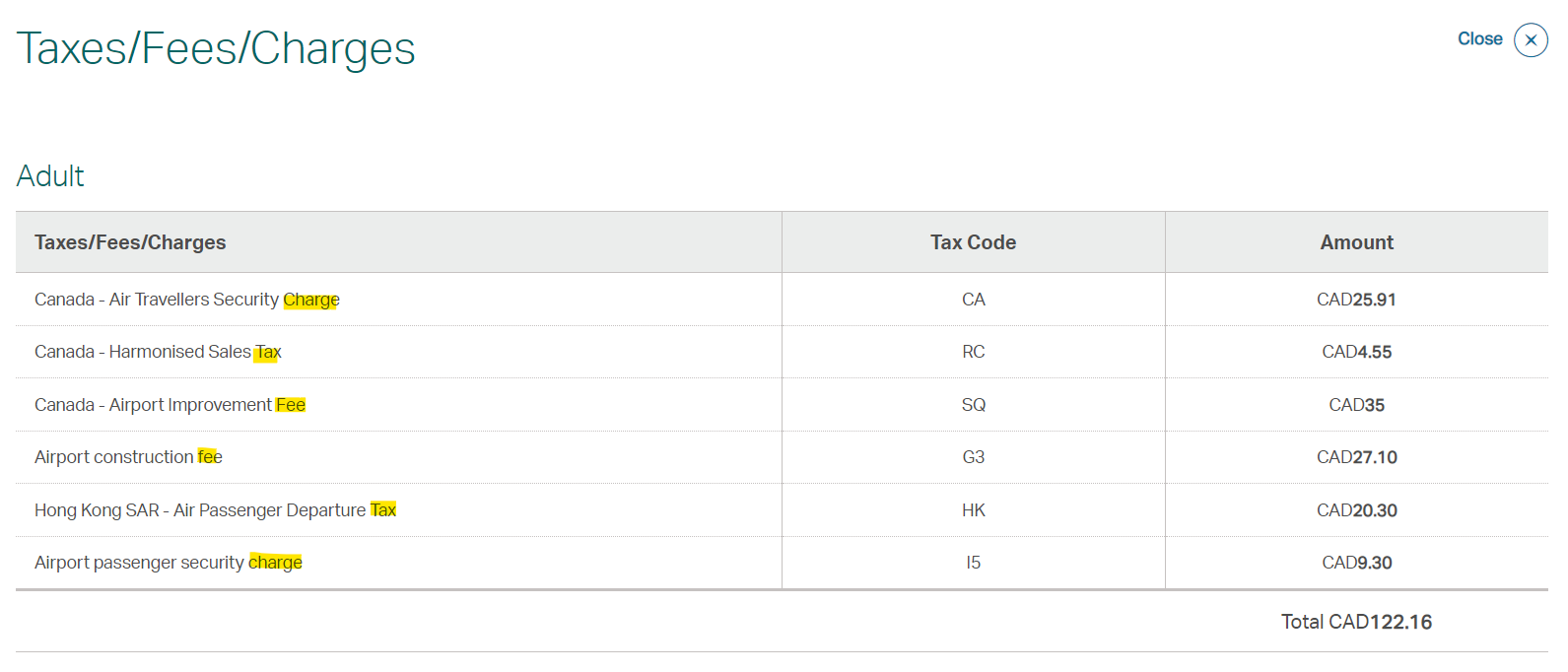This screenshot has height=672, width=1568.
Task: Click tax code G3 cell
Action: click(973, 457)
